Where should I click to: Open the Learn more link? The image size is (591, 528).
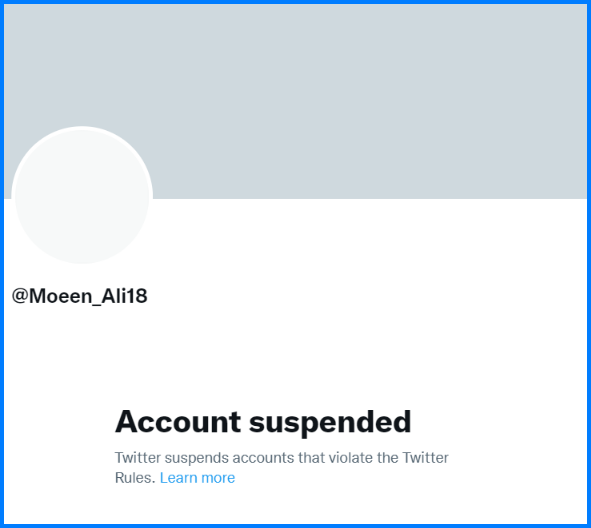tap(197, 478)
